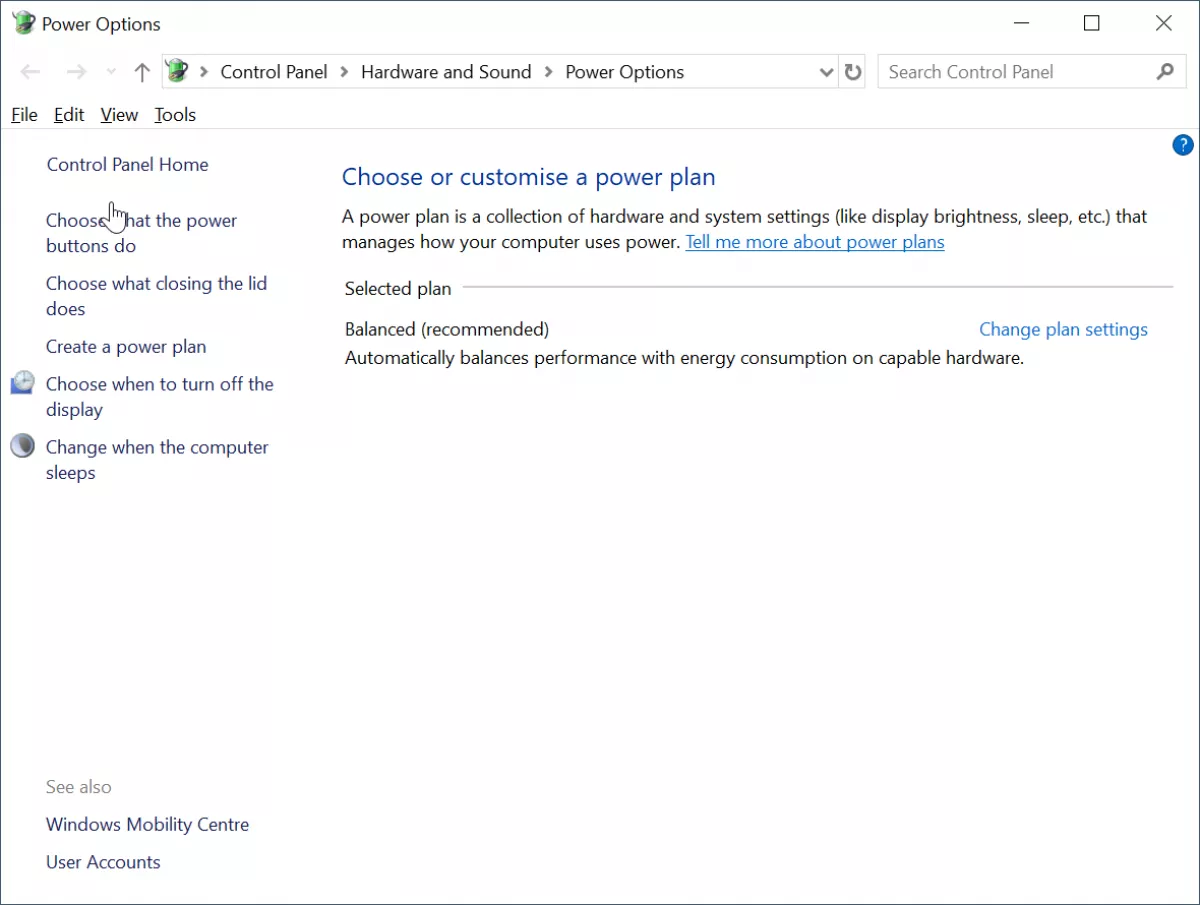Maximize the Power Options window
The image size is (1200, 905).
1092,23
